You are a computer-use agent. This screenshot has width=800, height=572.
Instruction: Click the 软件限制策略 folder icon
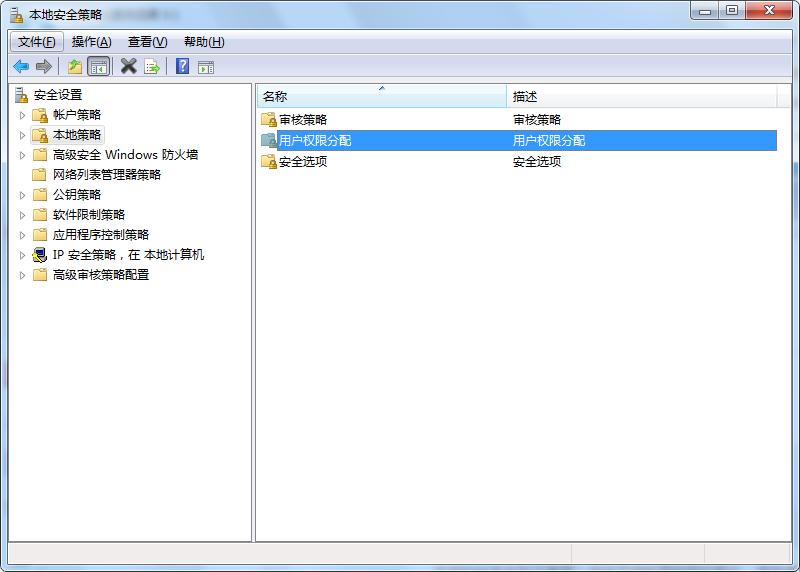pos(40,215)
